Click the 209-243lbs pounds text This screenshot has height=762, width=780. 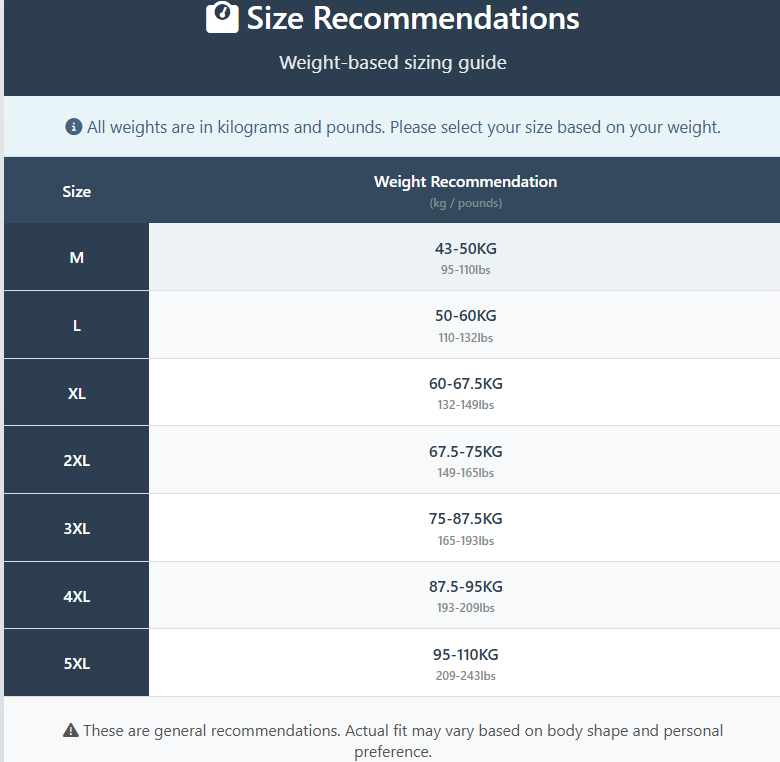[465, 676]
